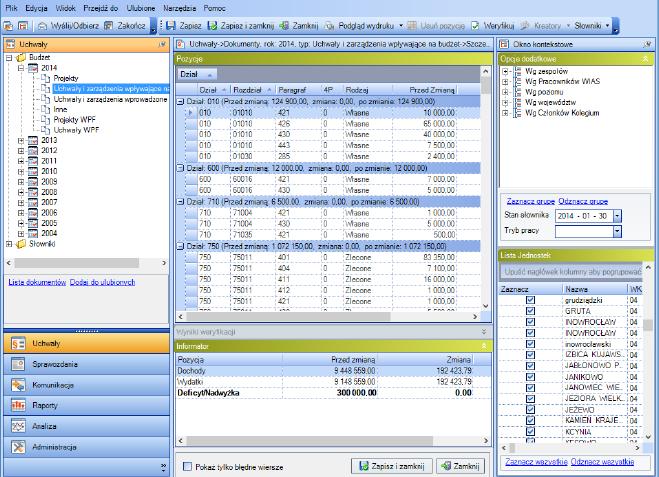Click the bottom Zamknij button
This screenshot has height=477, width=659.
tap(461, 466)
